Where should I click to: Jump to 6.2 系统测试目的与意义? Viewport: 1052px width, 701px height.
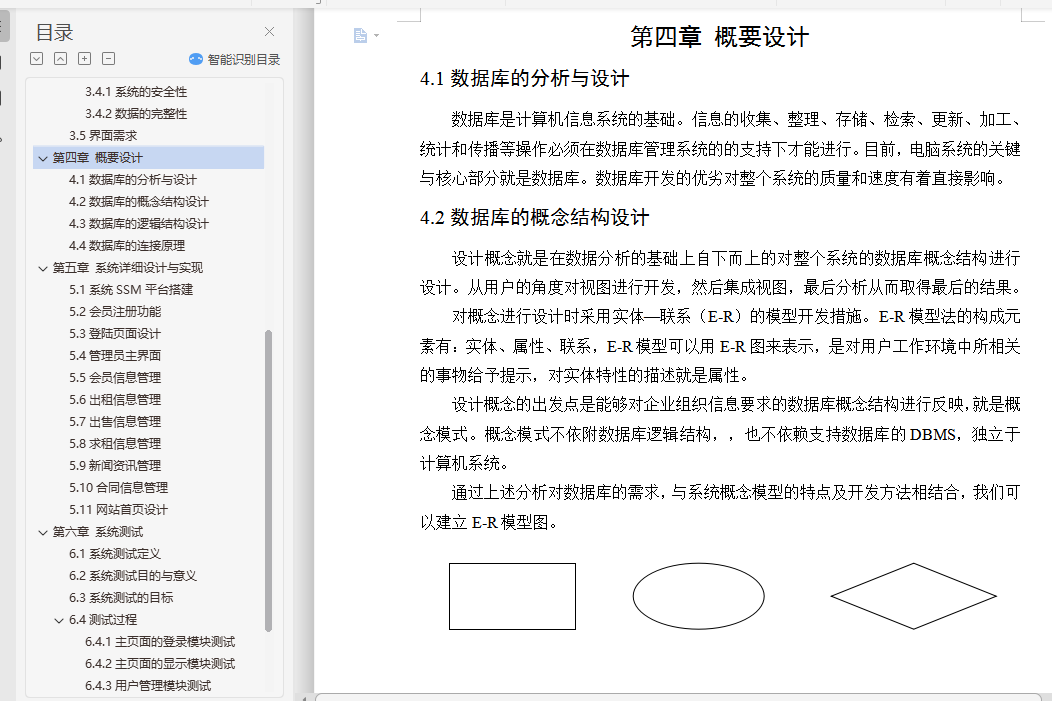point(133,576)
